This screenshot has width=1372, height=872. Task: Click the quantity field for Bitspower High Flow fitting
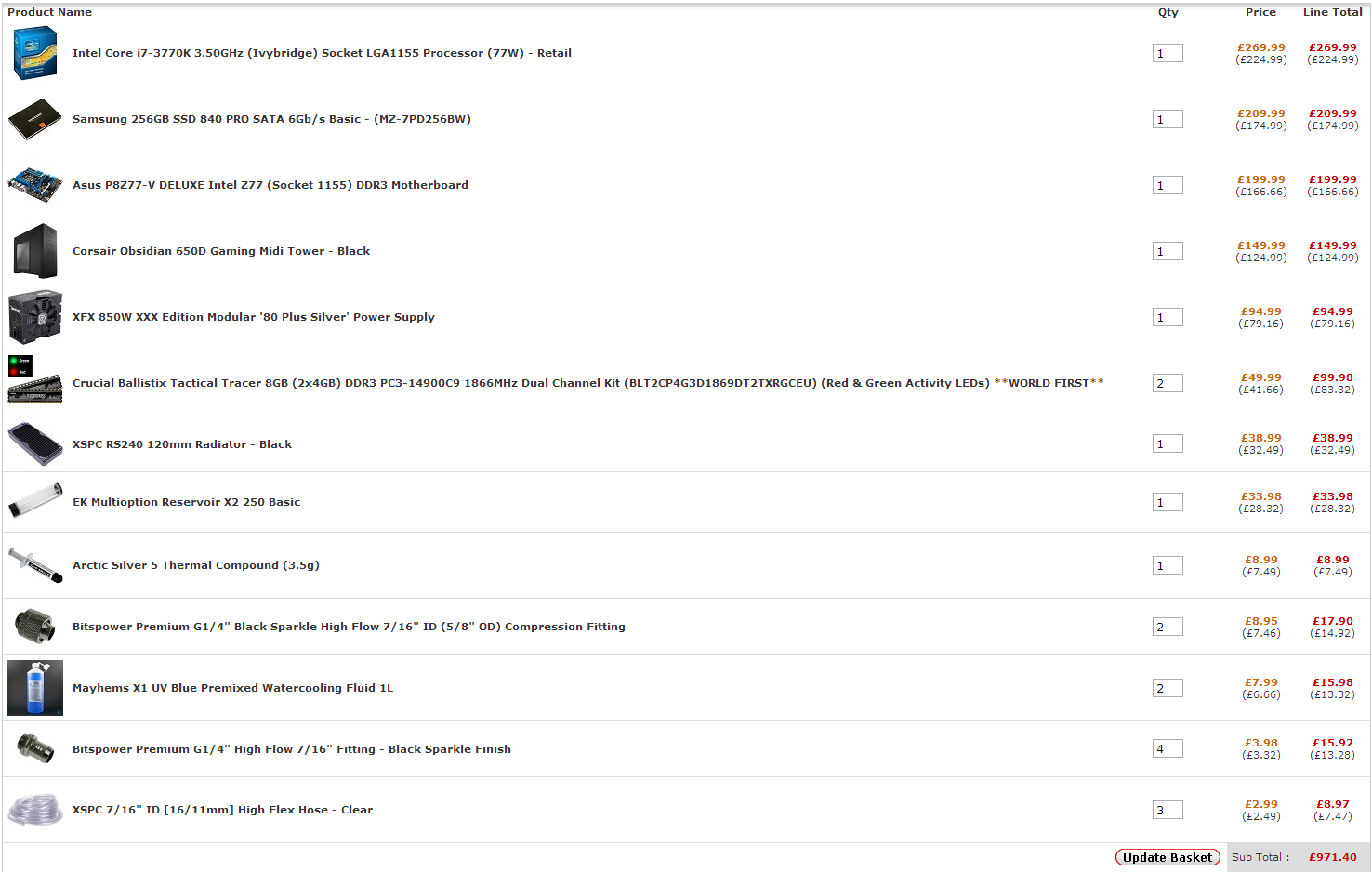pos(1168,748)
